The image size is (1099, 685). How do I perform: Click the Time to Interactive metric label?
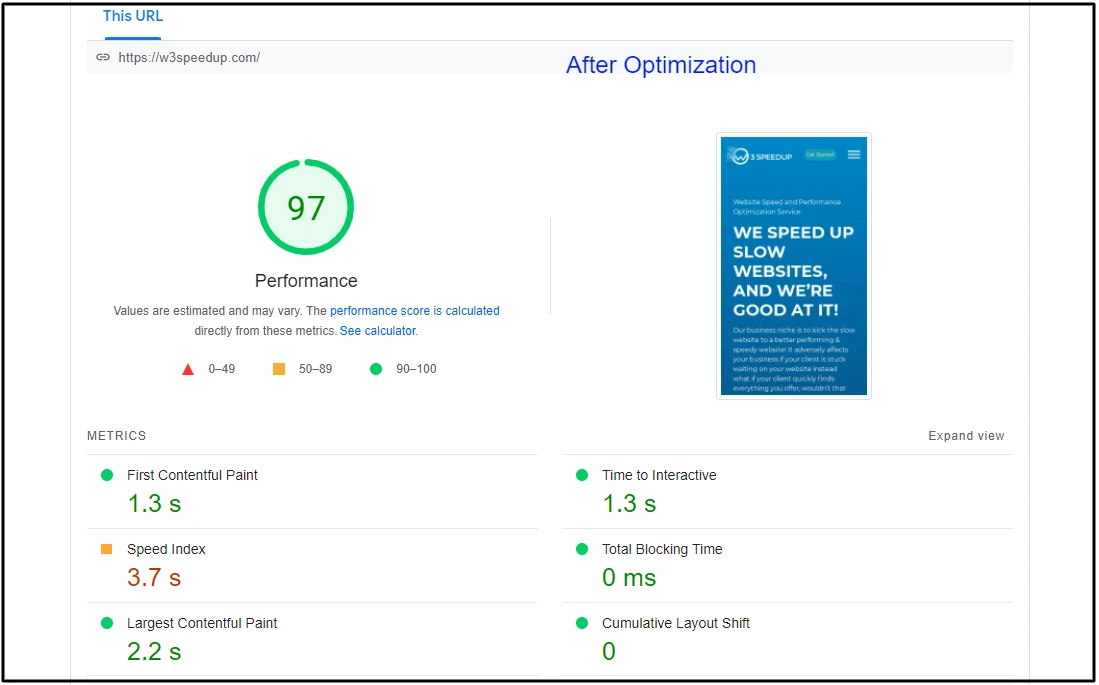click(x=659, y=475)
